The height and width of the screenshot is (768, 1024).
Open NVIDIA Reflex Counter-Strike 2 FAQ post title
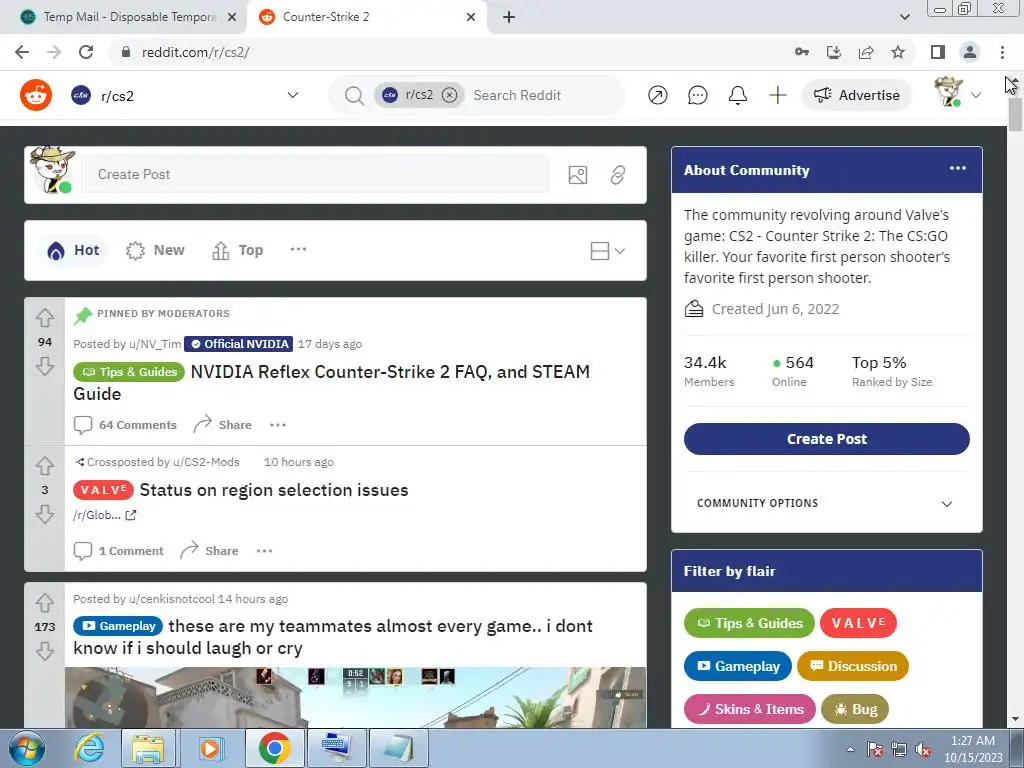pyautogui.click(x=332, y=383)
